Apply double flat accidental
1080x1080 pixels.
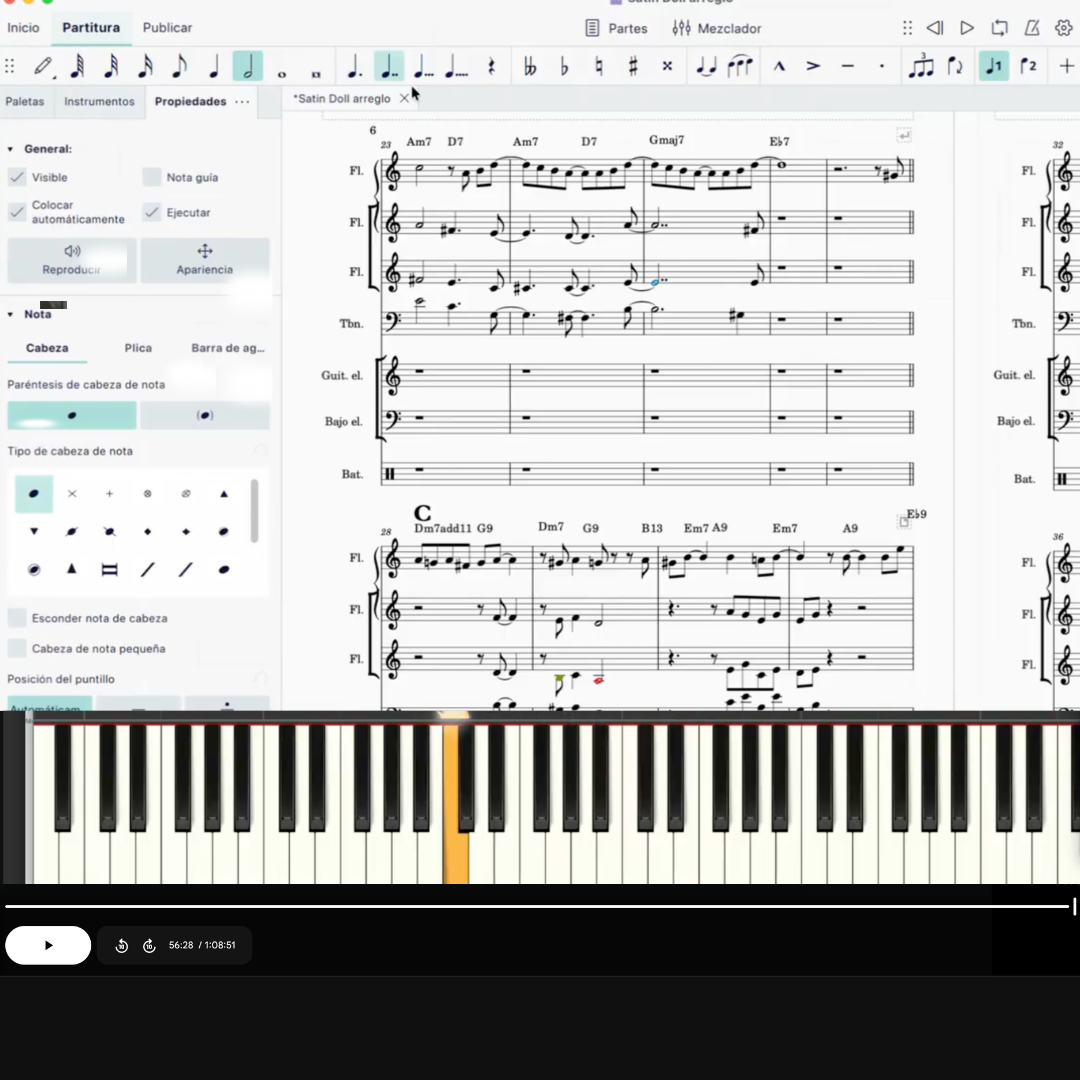point(530,66)
